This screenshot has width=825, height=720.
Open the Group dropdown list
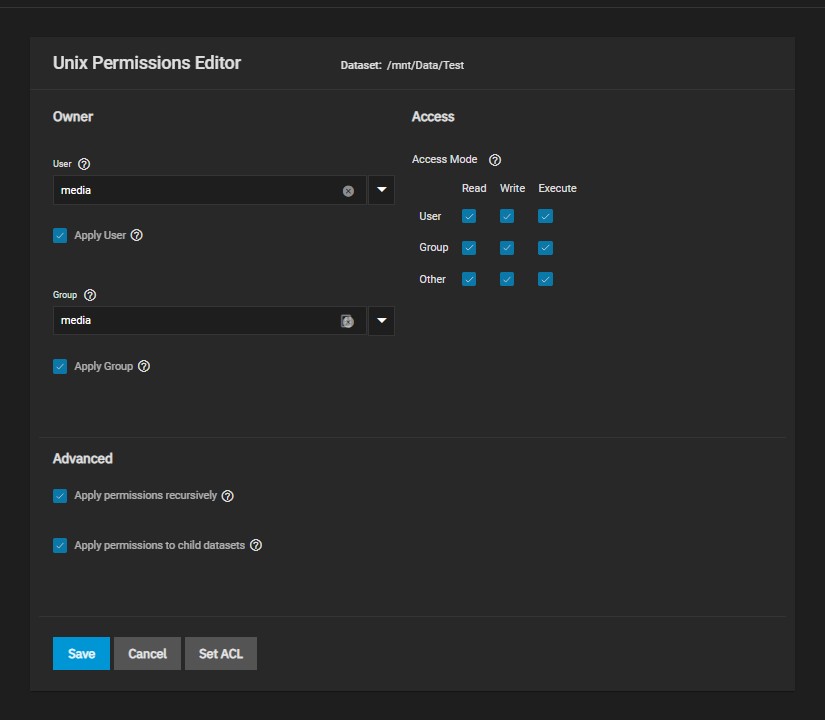(x=381, y=321)
